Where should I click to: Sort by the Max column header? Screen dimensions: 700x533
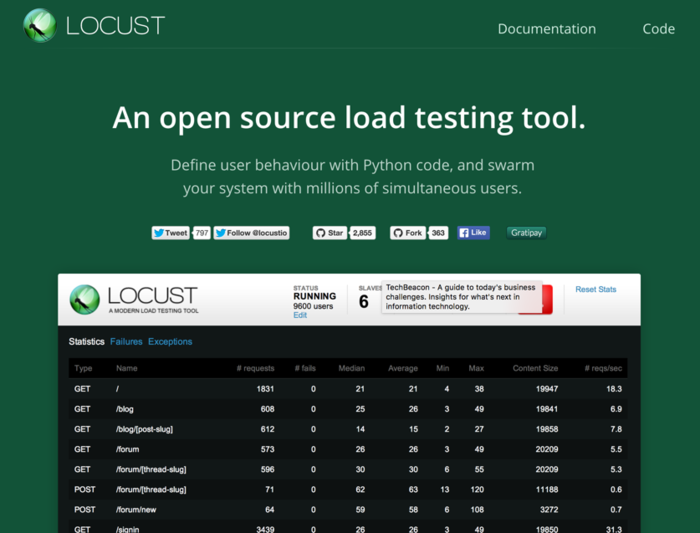(476, 368)
